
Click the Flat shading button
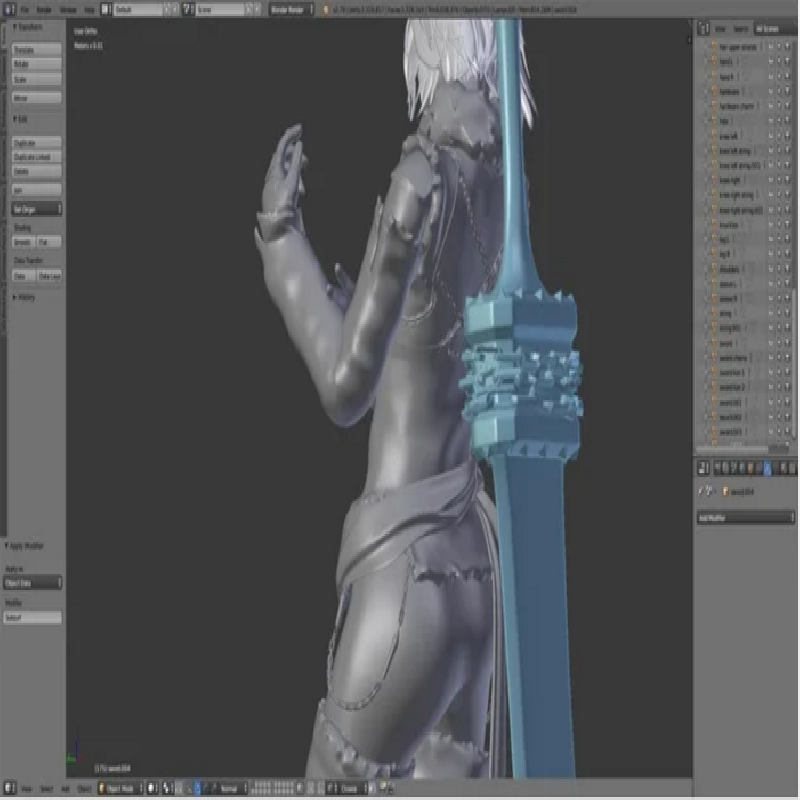coord(49,242)
